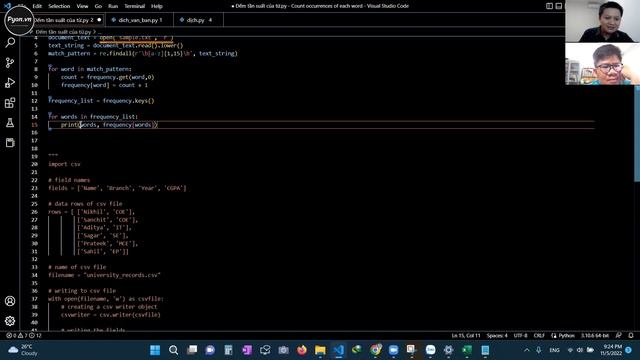Click on 'import csv' line

(x=64, y=164)
